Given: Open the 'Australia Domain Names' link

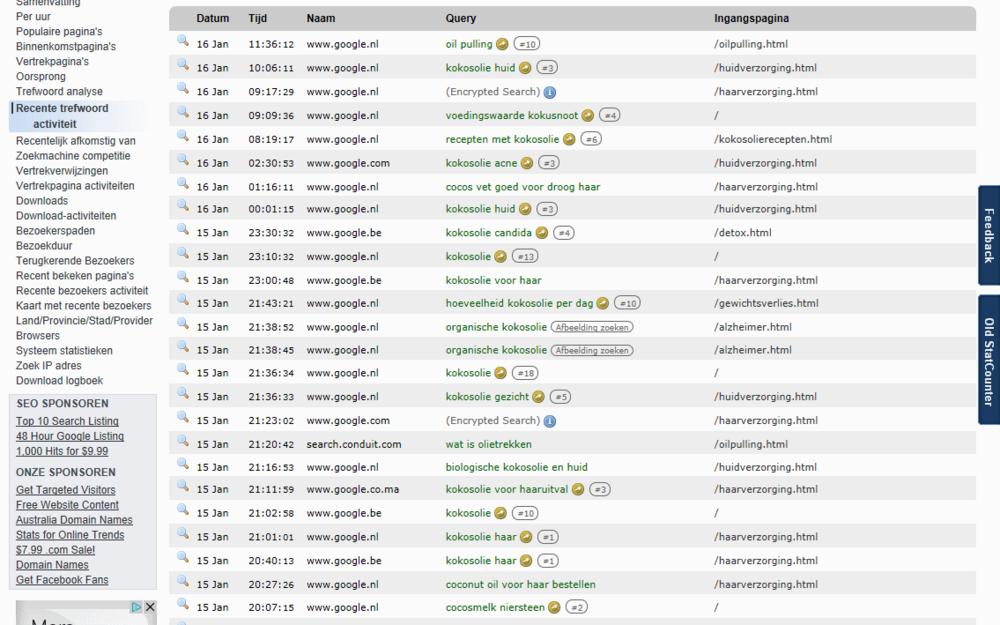Looking at the screenshot, I should (x=74, y=520).
